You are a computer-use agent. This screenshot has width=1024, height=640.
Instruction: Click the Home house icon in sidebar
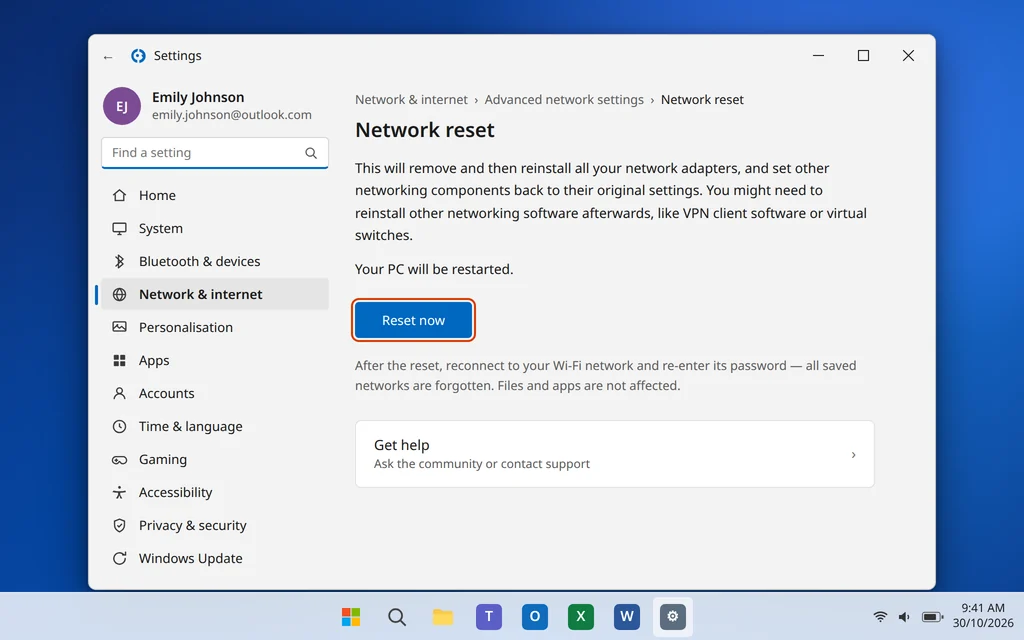[119, 195]
